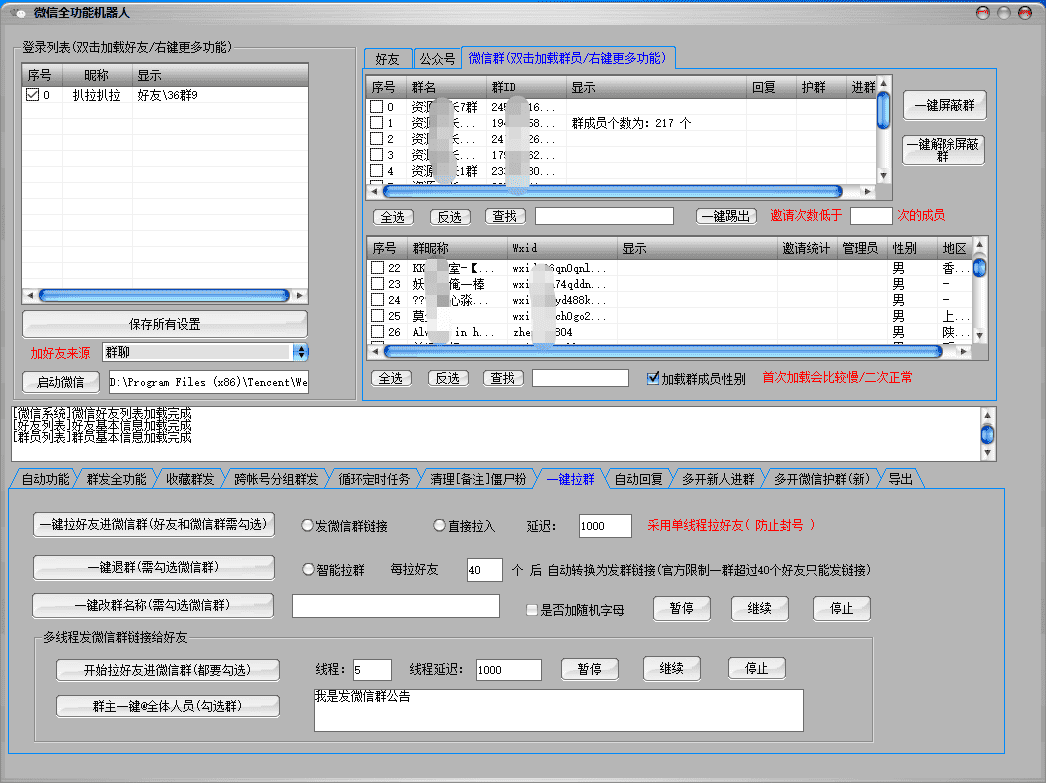The width and height of the screenshot is (1046, 783).
Task: Click 保存所有设置 to save settings
Action: [164, 324]
